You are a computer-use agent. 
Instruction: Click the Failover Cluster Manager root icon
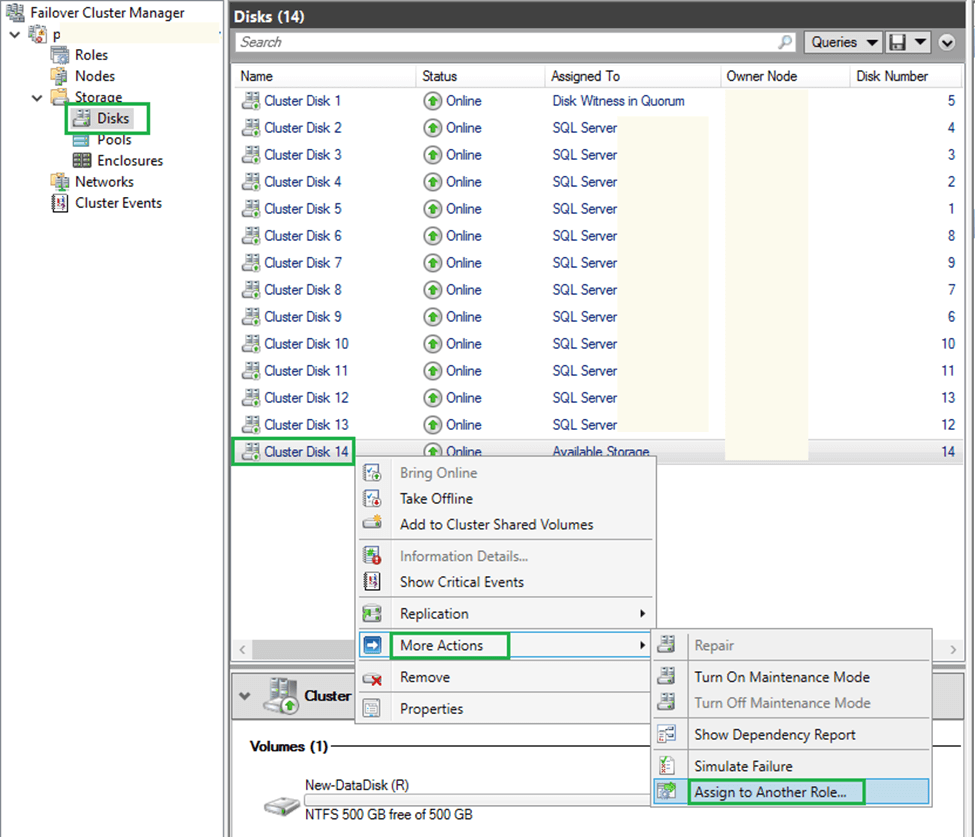tap(15, 12)
